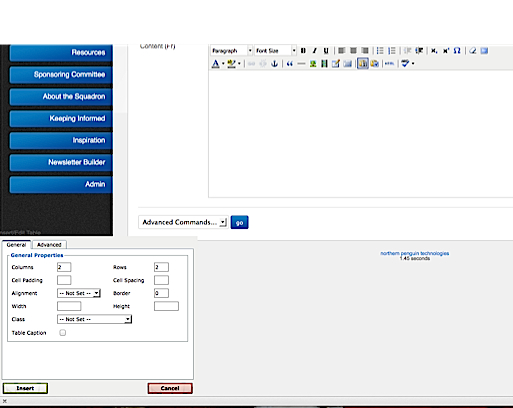Click the spellcheck icon
The width and height of the screenshot is (513, 408).
(x=405, y=63)
